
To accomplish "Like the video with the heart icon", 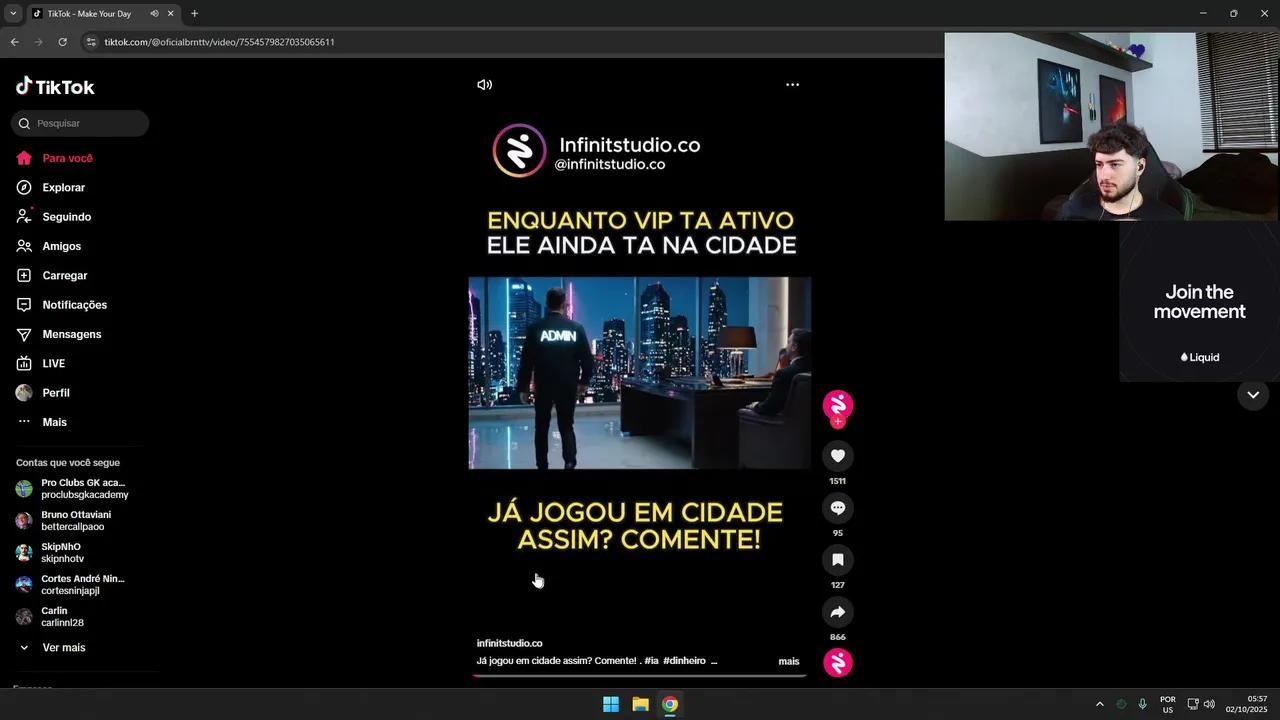I will pyautogui.click(x=837, y=456).
